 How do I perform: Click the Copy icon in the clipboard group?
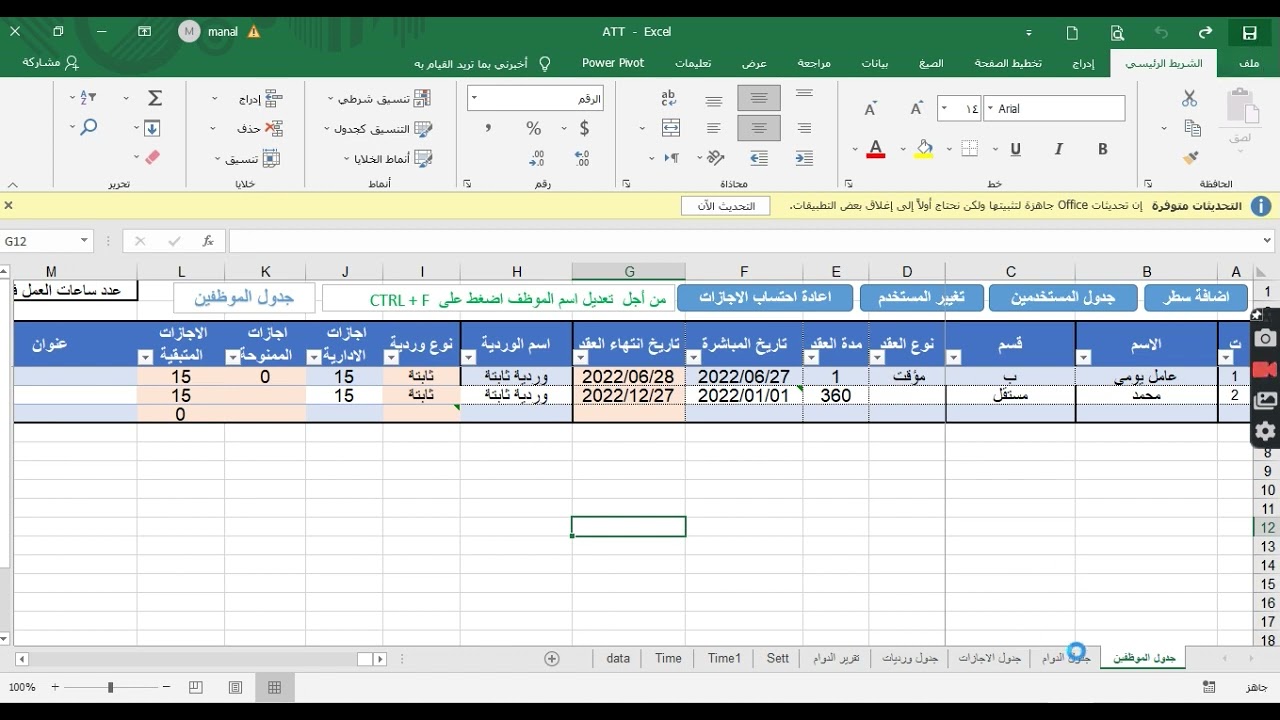1191,128
